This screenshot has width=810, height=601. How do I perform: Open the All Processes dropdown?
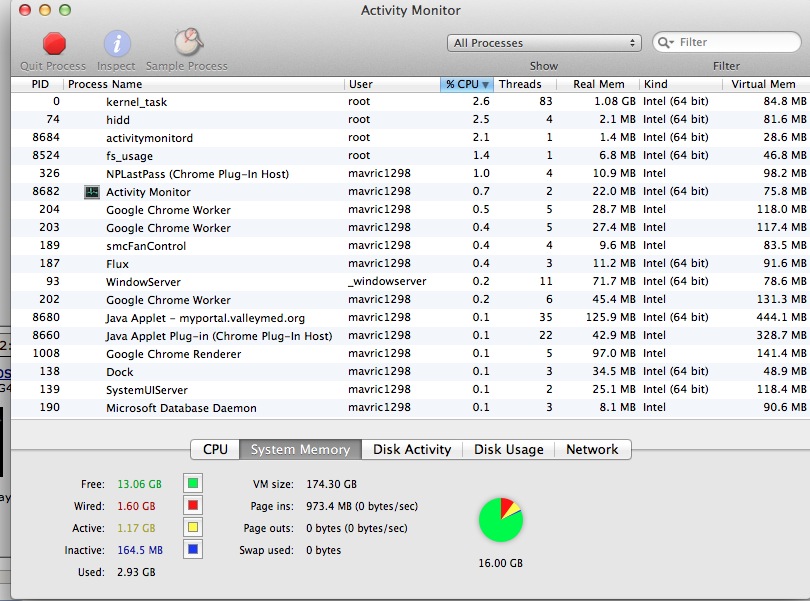(x=544, y=43)
